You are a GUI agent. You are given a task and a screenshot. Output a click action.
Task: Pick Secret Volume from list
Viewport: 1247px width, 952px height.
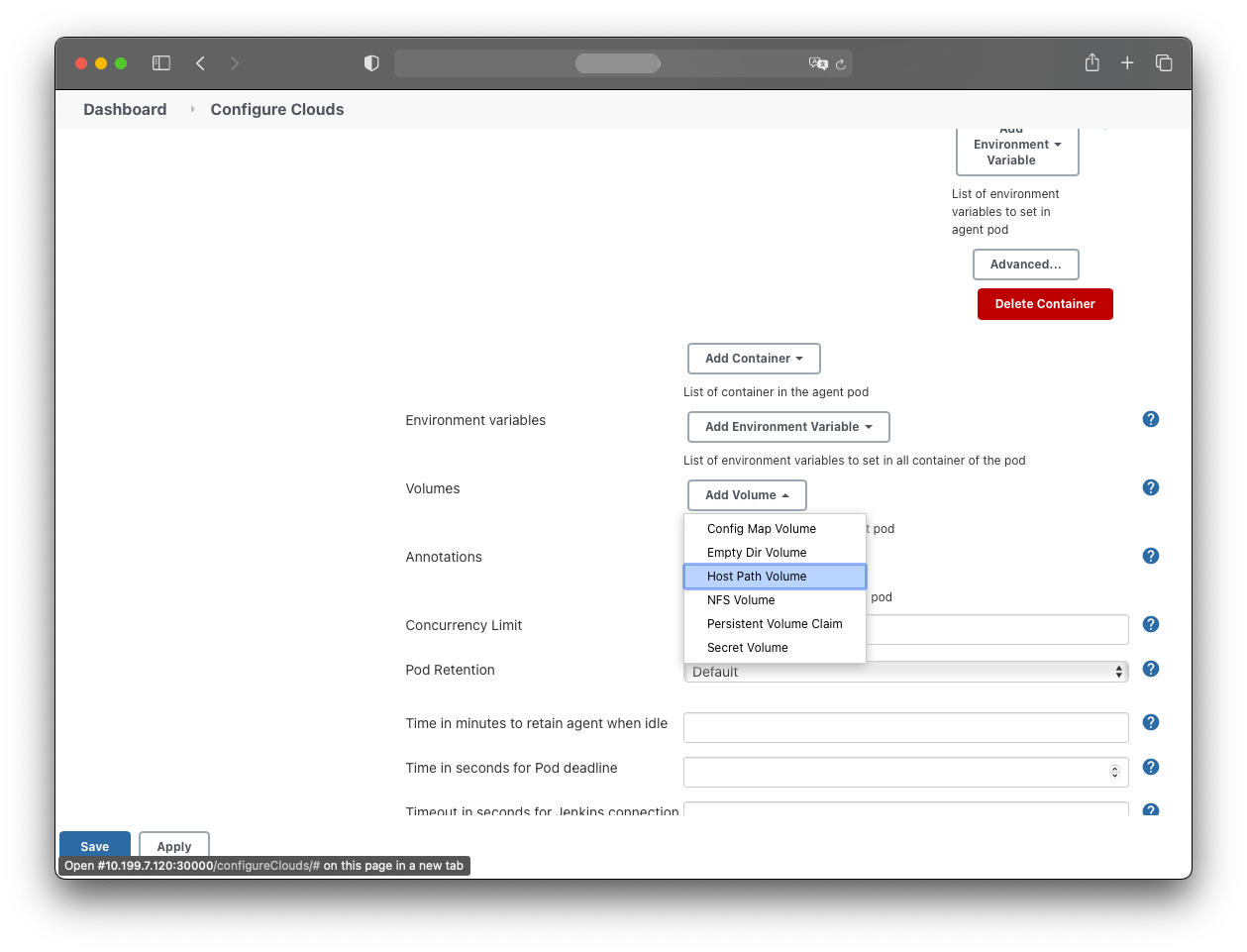[x=748, y=648]
